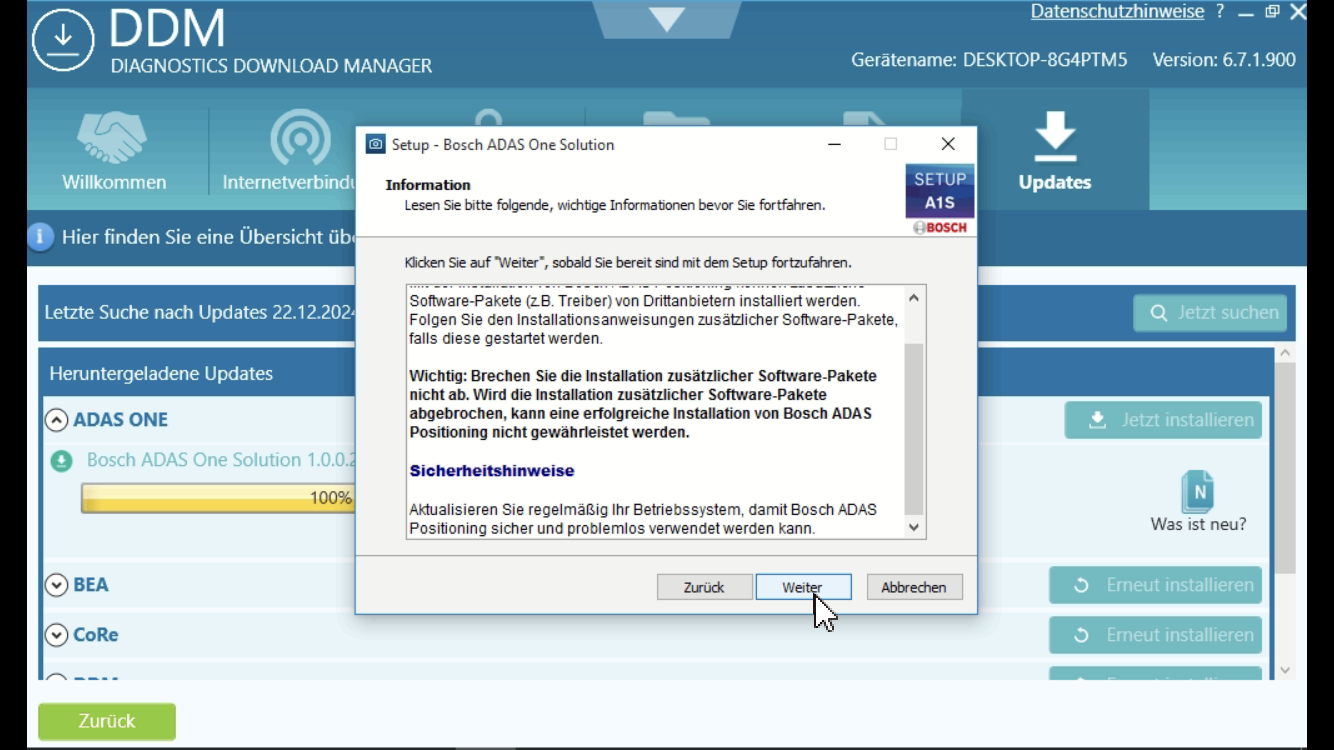This screenshot has height=750, width=1334.
Task: Click the scrollbar thumb in the setup information text
Action: point(914,428)
